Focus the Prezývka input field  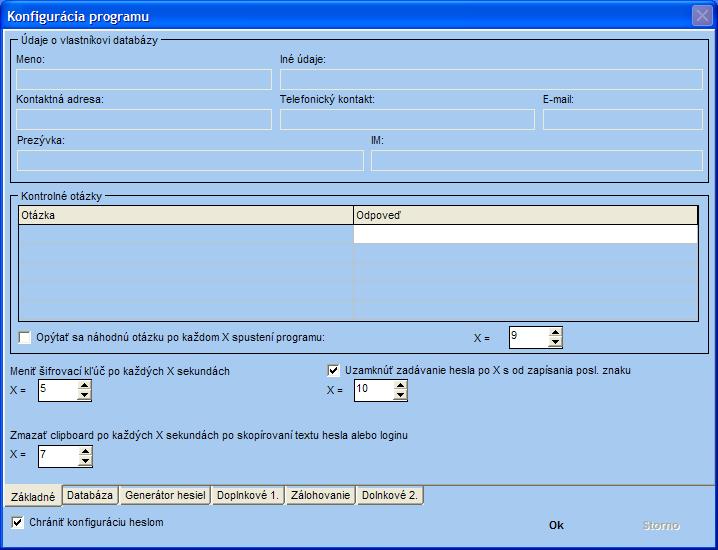click(x=190, y=161)
